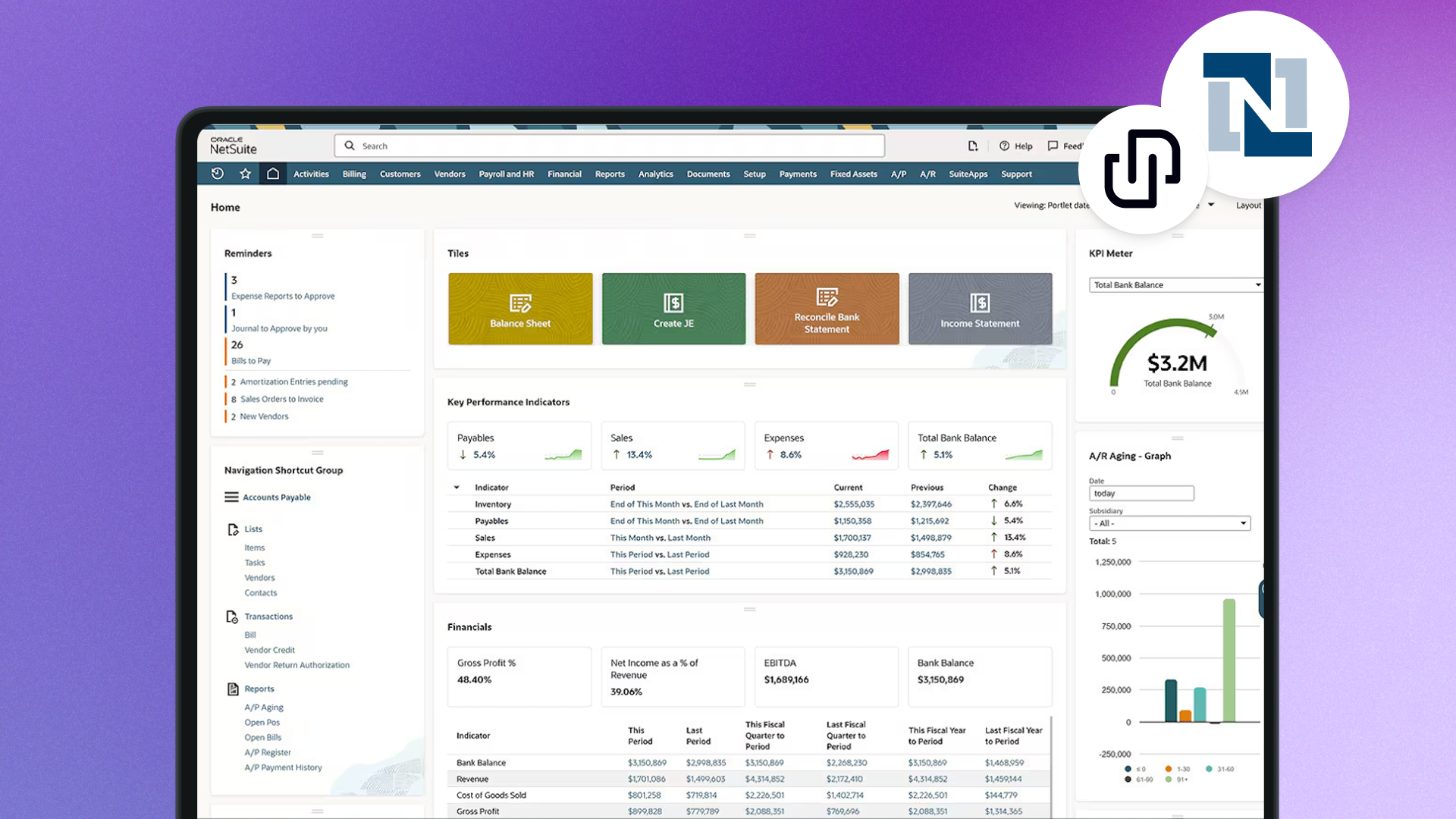
Task: Open Sales Orders to Invoice reminder
Action: [x=282, y=400]
